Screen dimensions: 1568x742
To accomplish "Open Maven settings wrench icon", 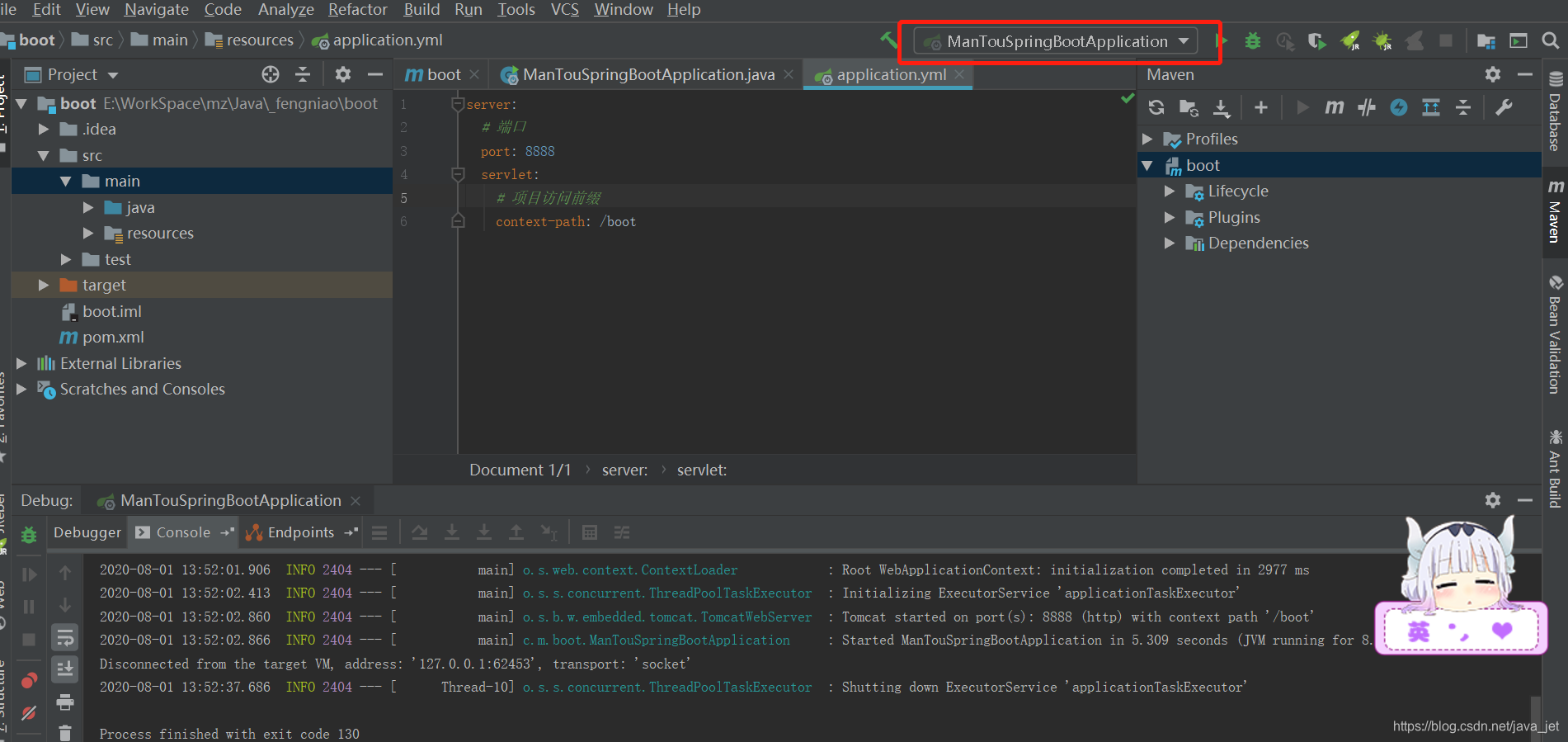I will [x=1504, y=107].
